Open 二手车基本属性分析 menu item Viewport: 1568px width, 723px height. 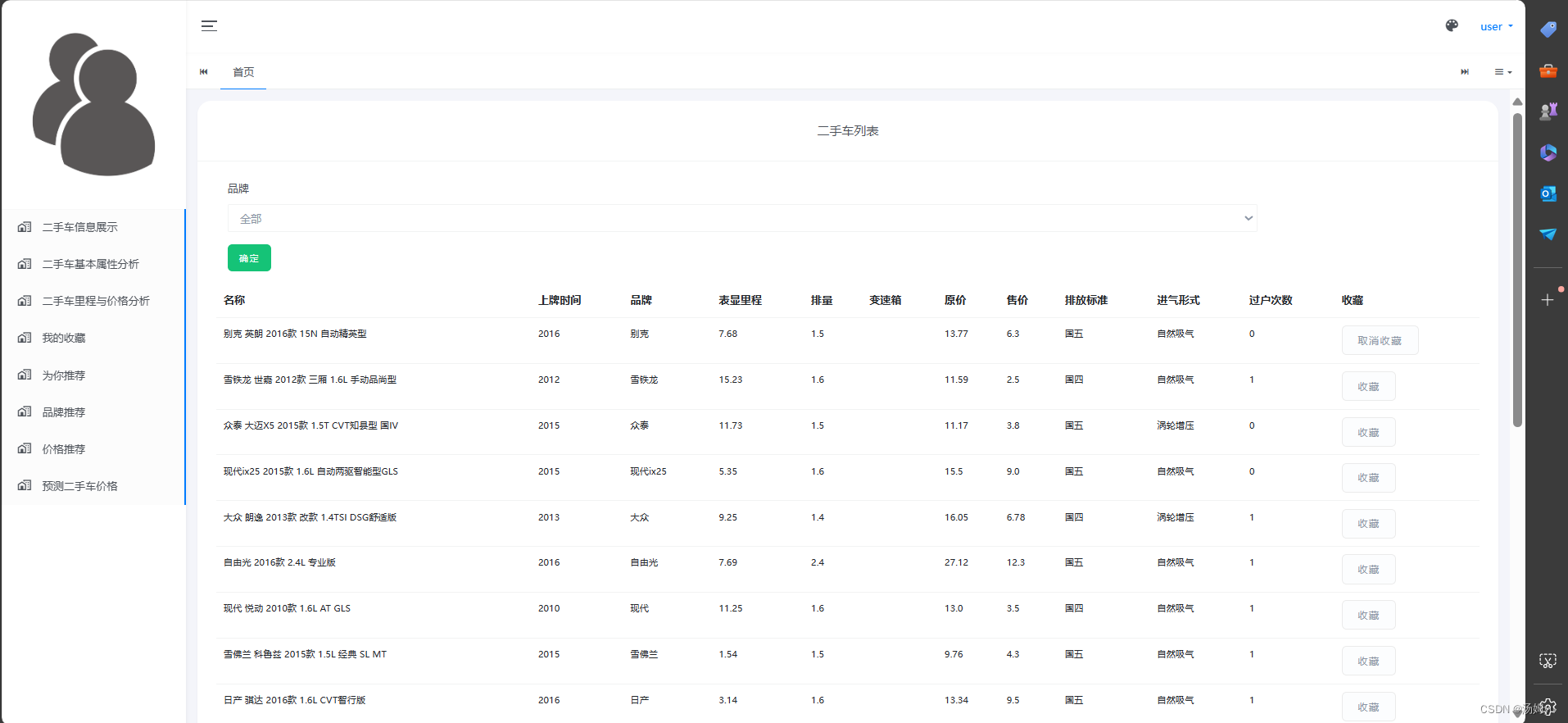93,264
